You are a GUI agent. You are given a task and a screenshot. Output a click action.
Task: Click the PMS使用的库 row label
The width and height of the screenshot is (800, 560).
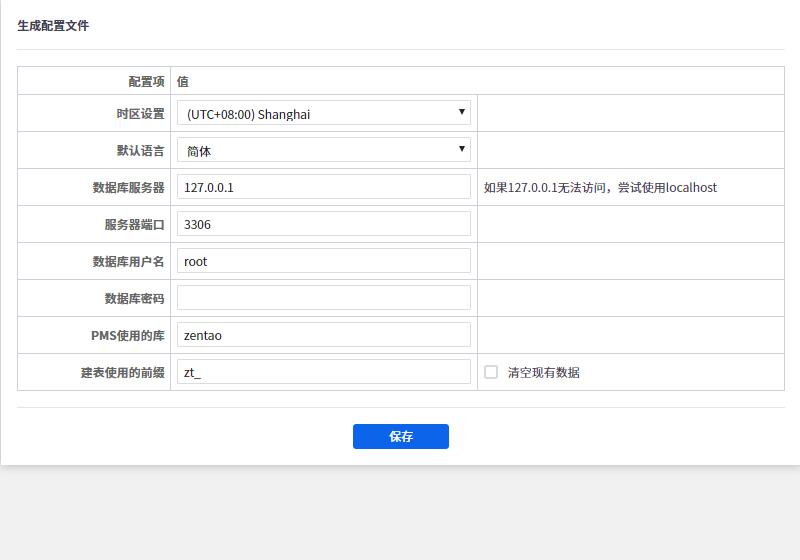click(x=127, y=336)
